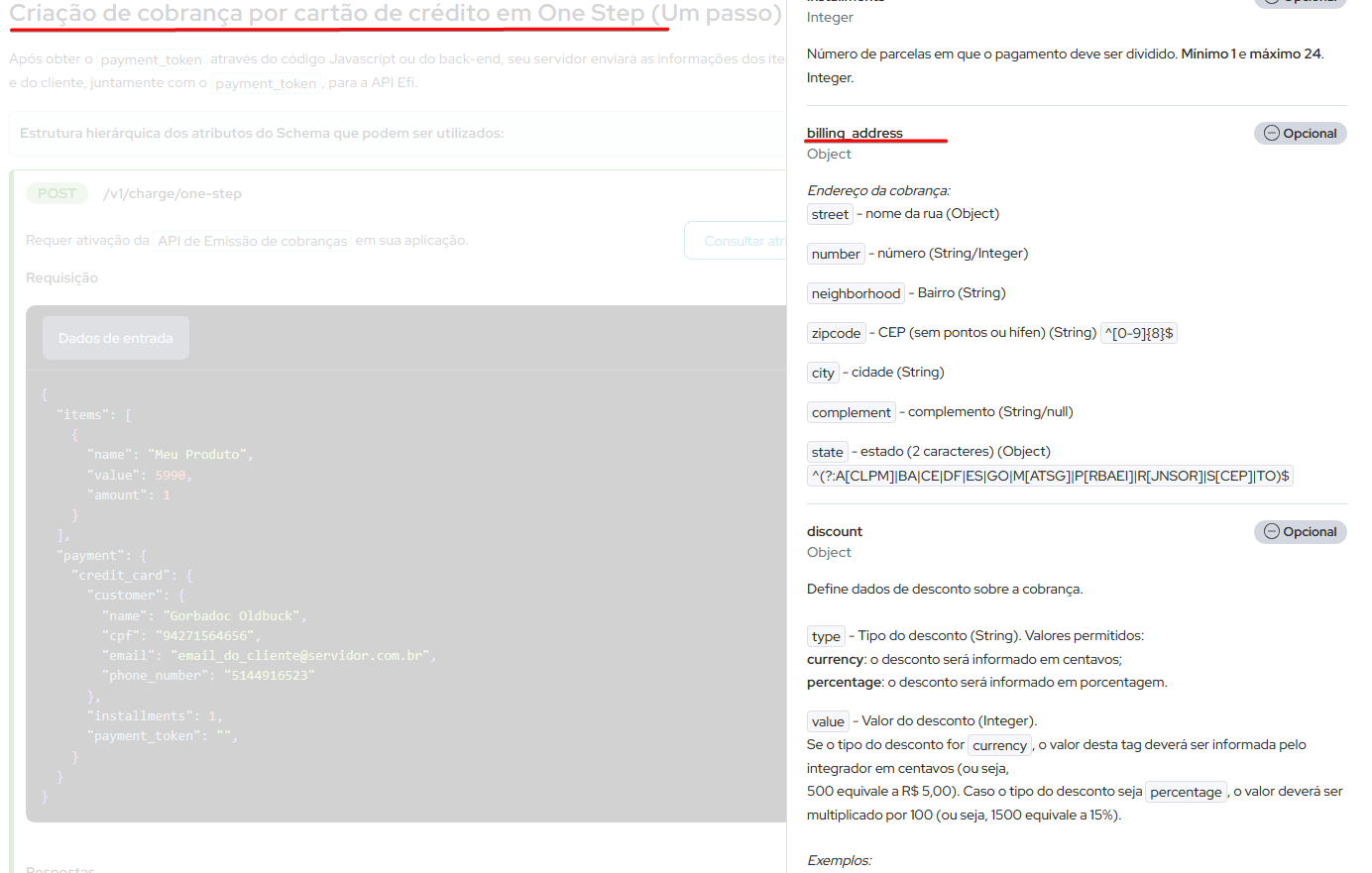Viewport: 1372px width, 873px height.
Task: Click the state code tag
Action: [827, 452]
